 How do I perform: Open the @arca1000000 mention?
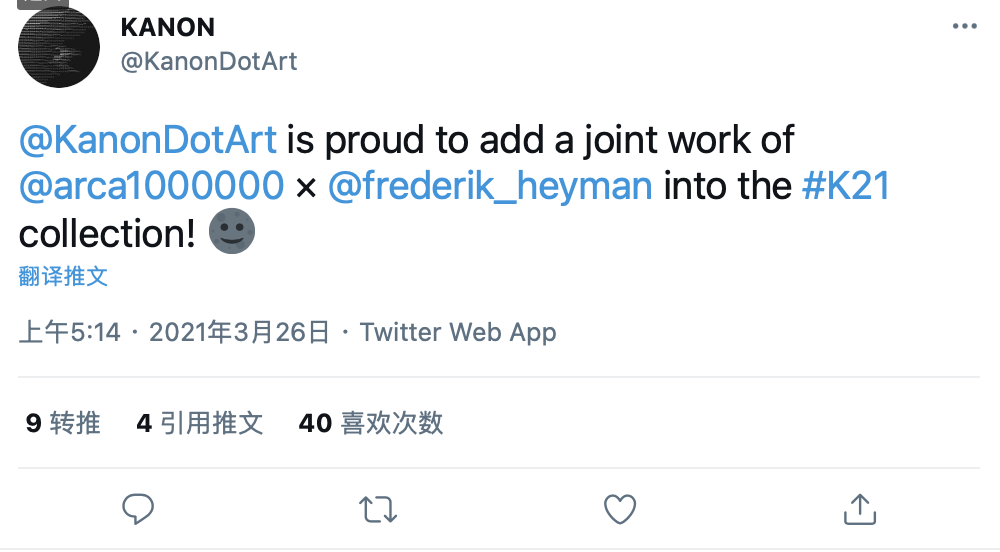point(151,186)
